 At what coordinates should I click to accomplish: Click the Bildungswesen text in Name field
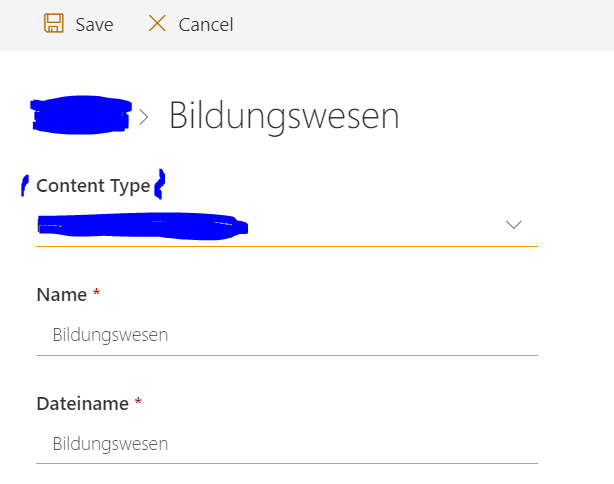pyautogui.click(x=110, y=335)
